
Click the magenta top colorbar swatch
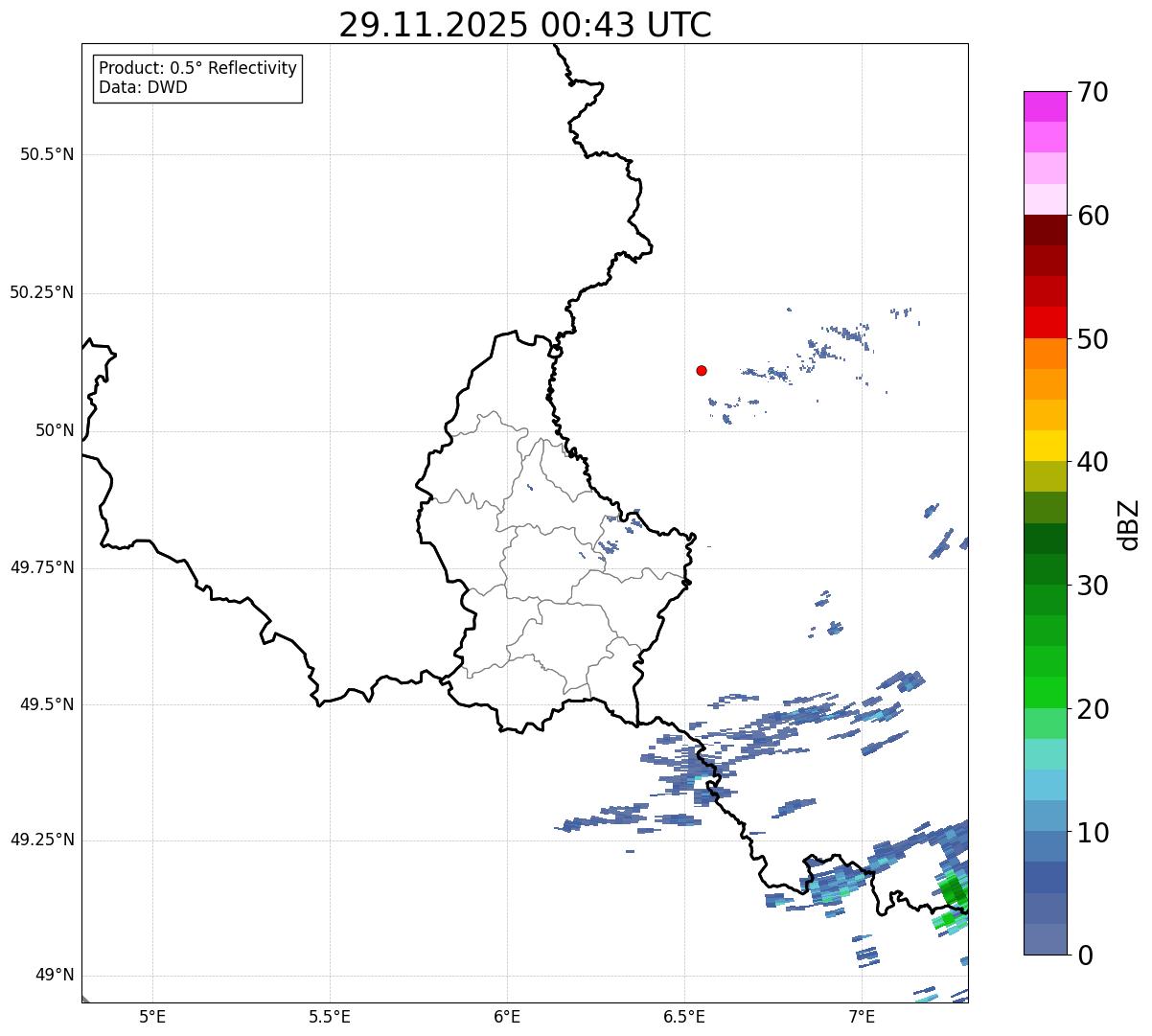(x=1045, y=106)
